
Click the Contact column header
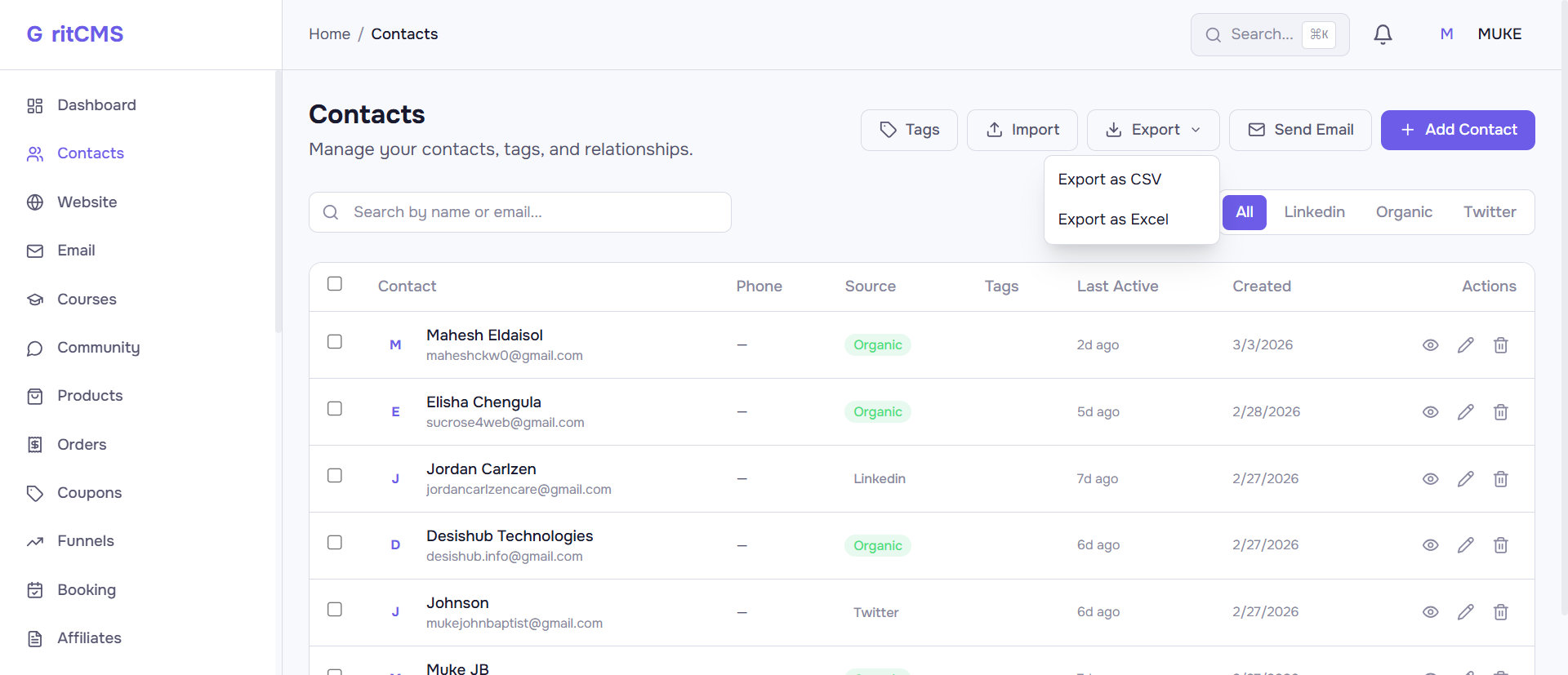pos(407,286)
